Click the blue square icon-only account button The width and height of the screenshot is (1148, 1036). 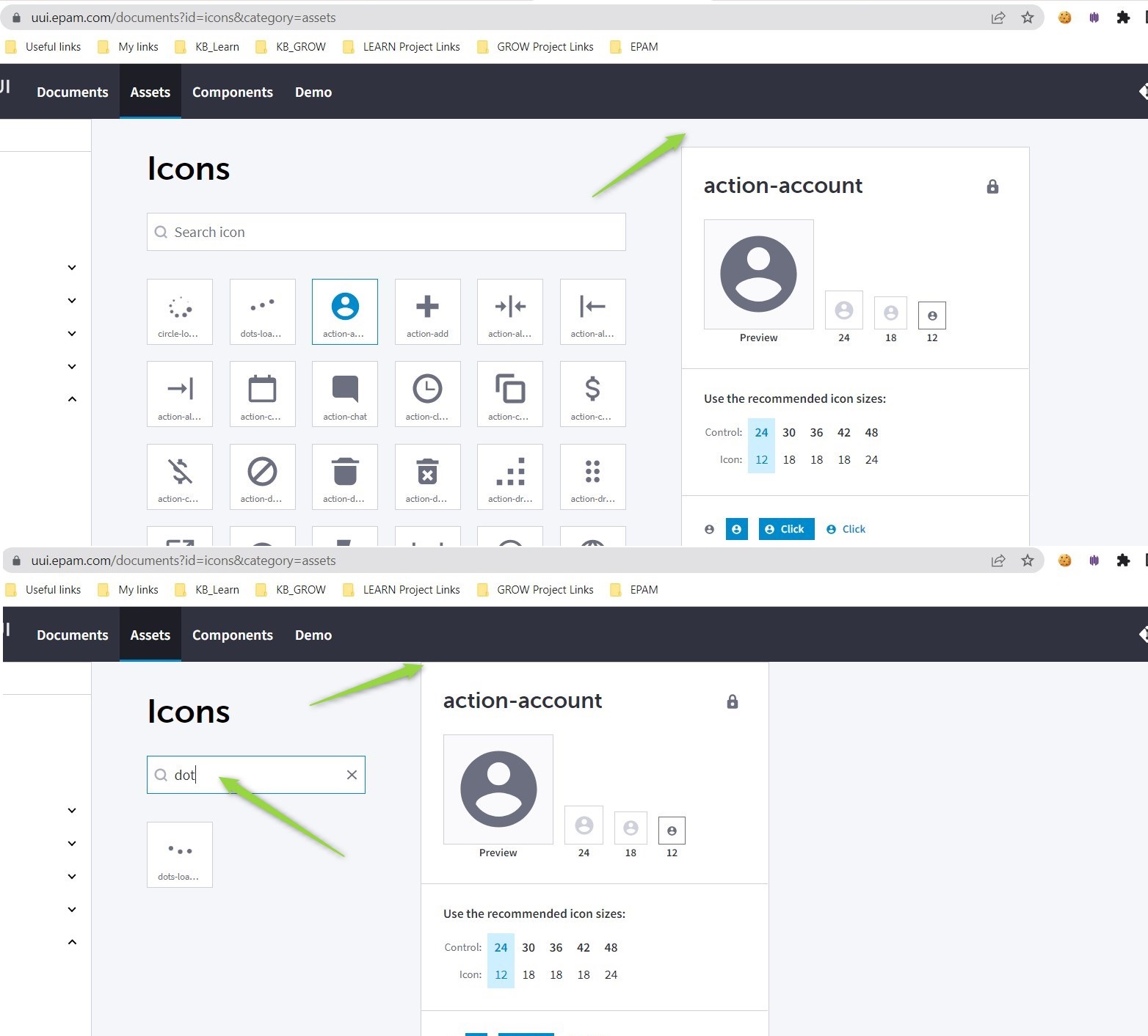[737, 529]
